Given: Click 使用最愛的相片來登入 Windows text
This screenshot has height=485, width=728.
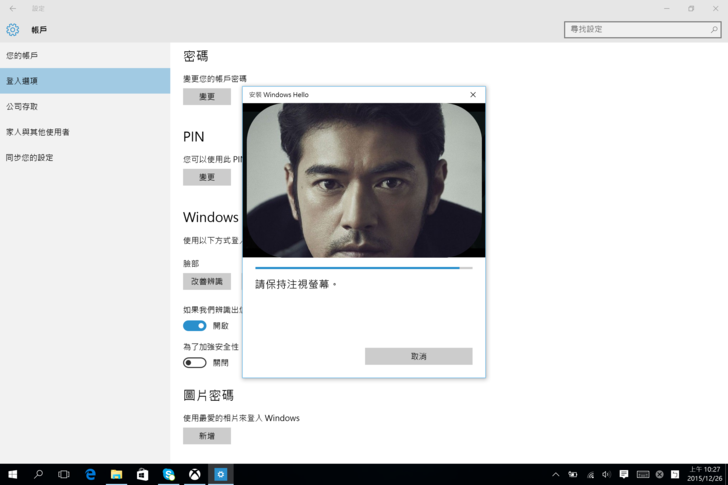Looking at the screenshot, I should tap(241, 418).
